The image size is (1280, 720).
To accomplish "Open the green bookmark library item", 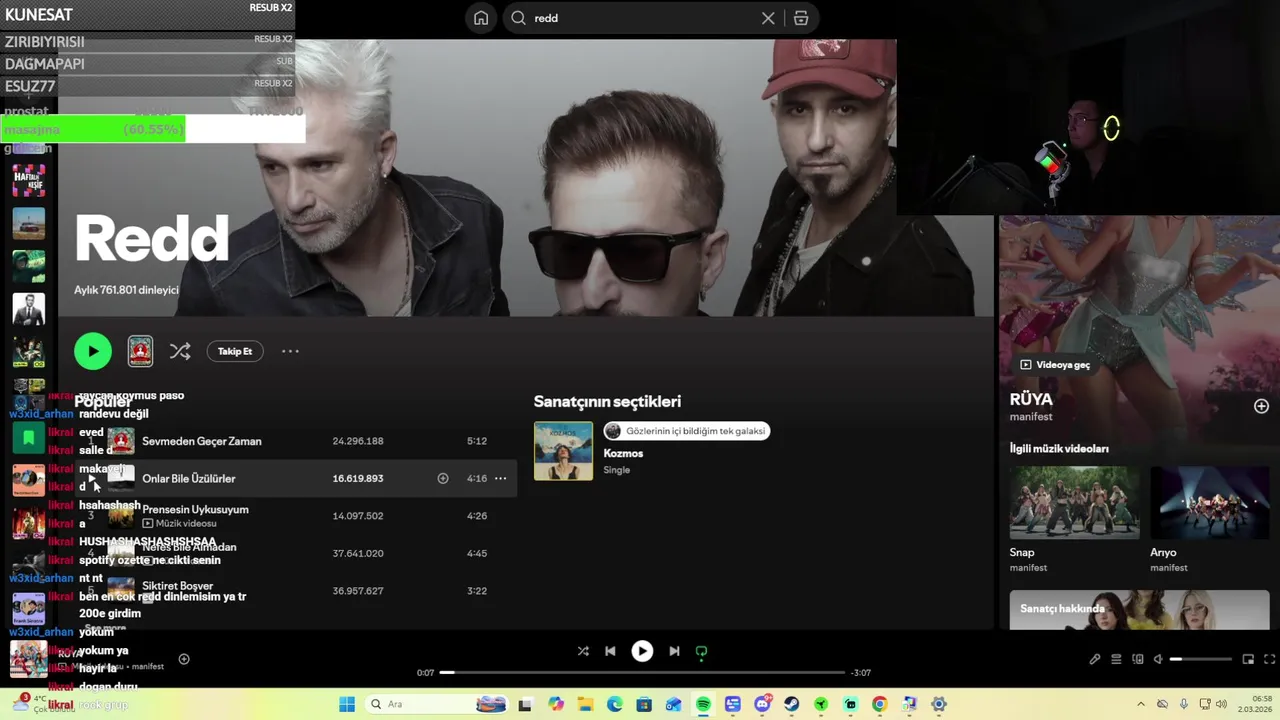I will click(x=28, y=437).
